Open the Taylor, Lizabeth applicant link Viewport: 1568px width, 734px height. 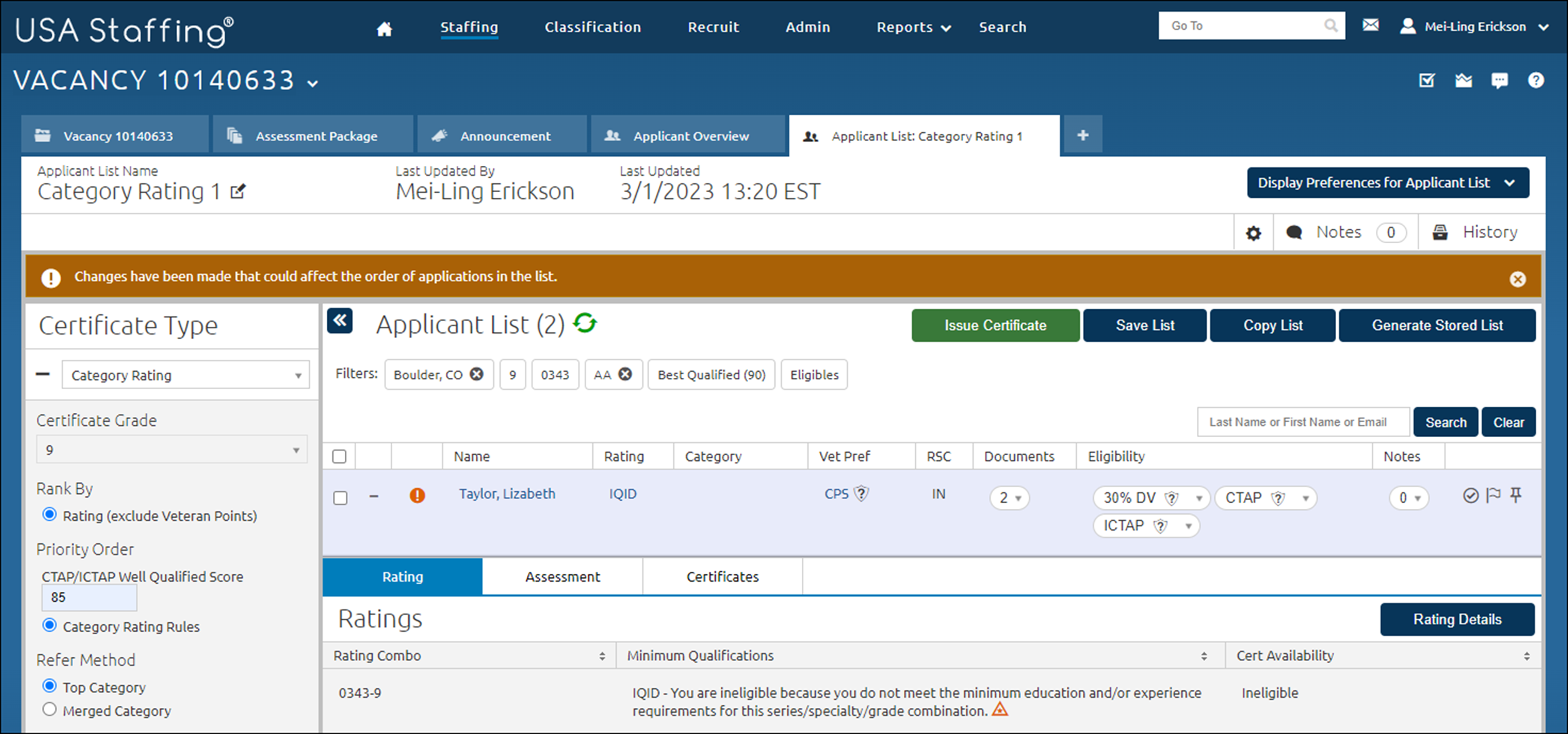pyautogui.click(x=507, y=494)
